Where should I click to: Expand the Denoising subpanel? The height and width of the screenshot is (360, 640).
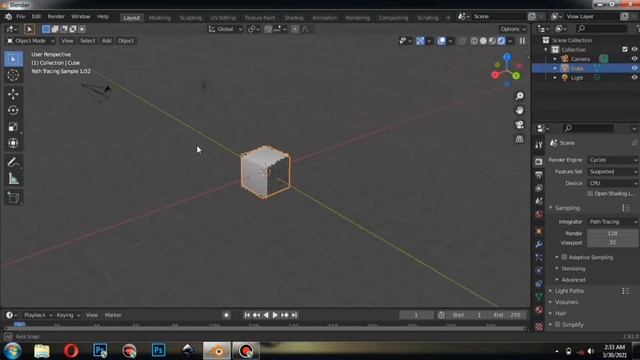coord(573,269)
